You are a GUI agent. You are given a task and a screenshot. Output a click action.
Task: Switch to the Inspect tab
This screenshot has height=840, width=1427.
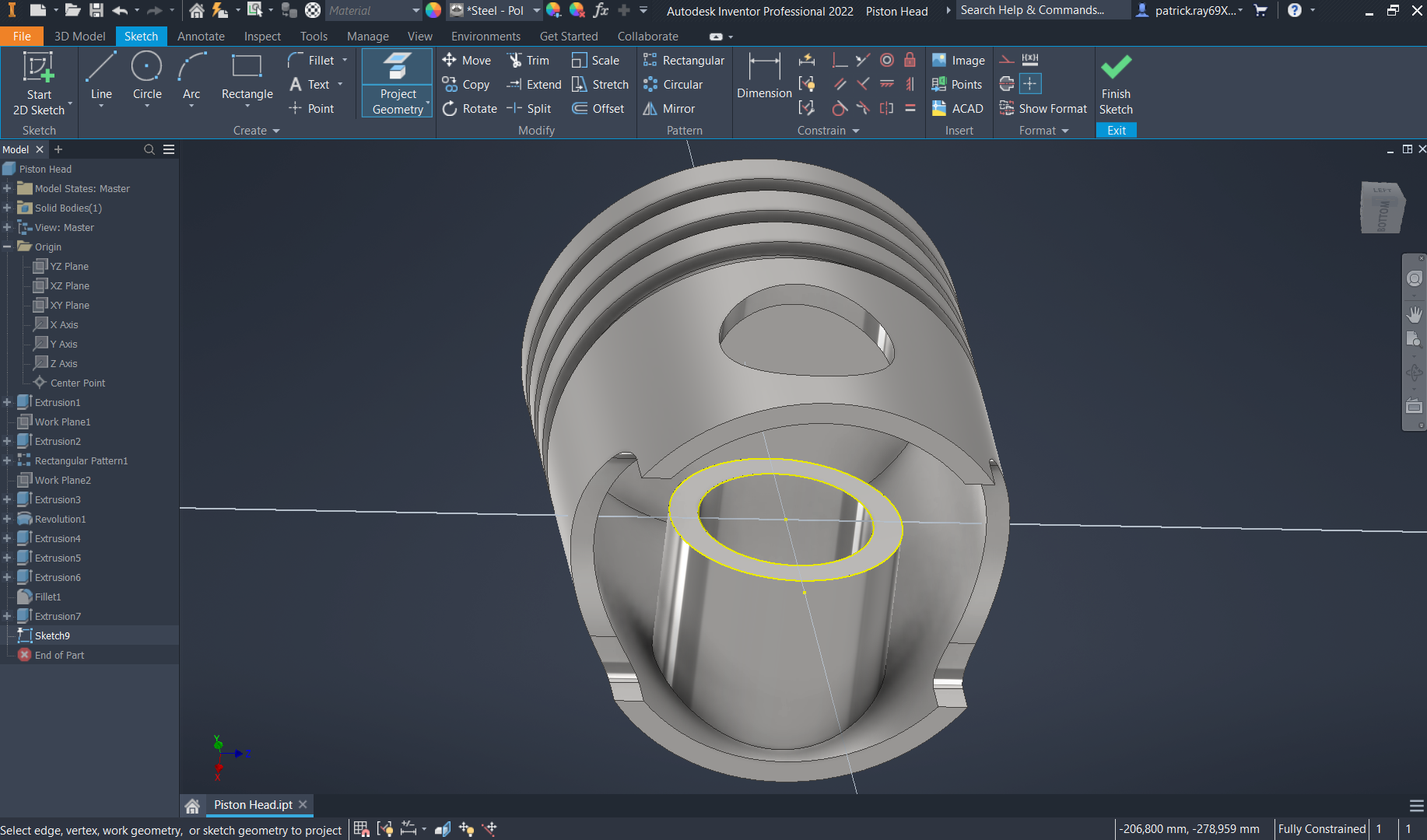[262, 36]
